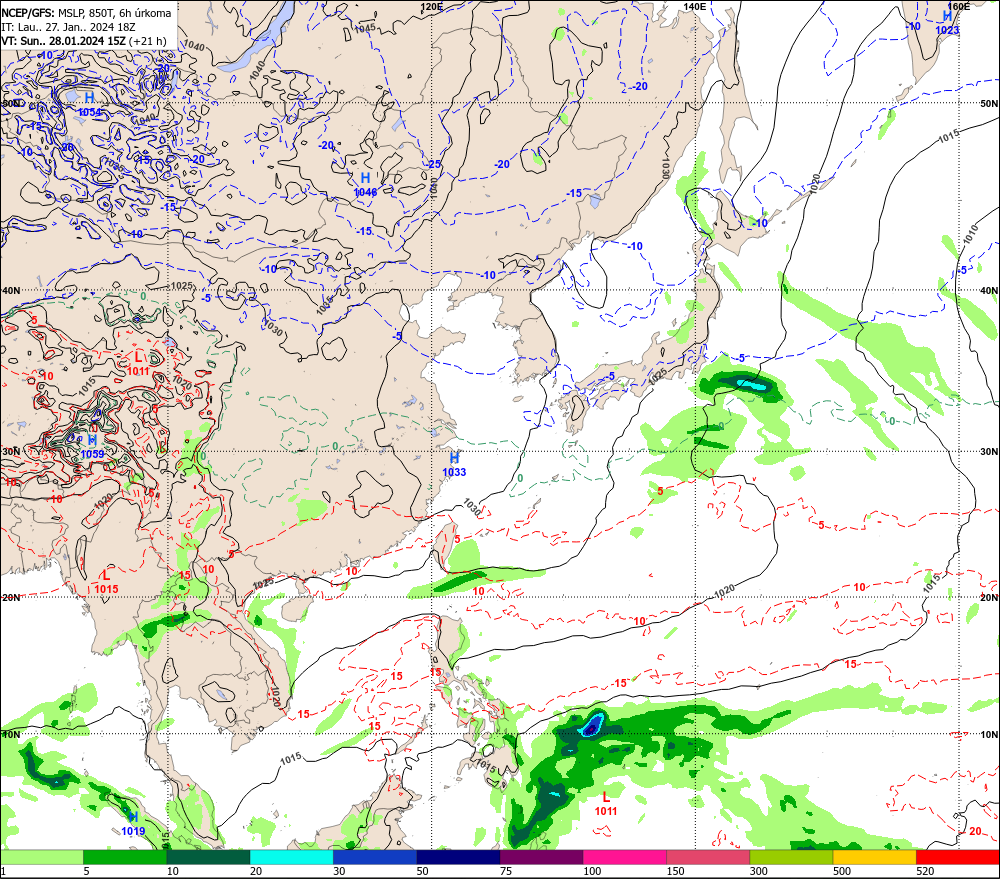
Task: Click the 160E longitude label
Action: click(959, 6)
